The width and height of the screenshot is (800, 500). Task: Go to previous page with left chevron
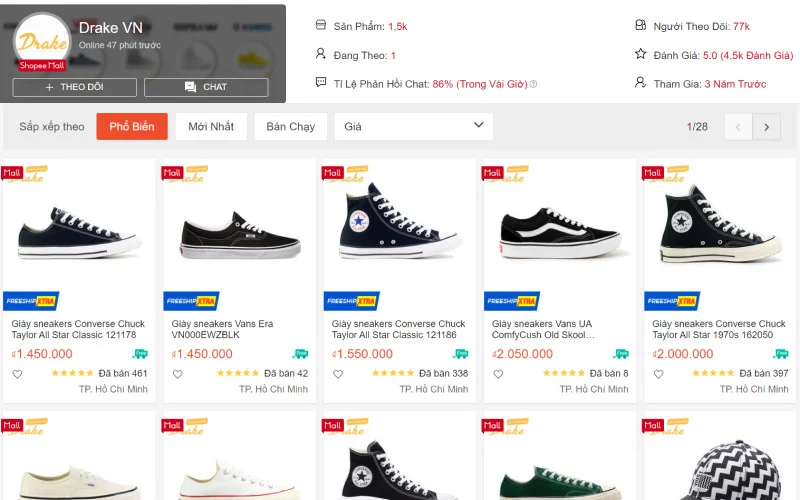click(738, 127)
